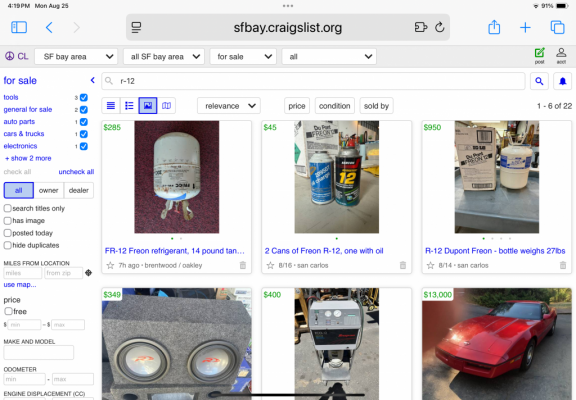Open the all subcategory dropdown
576x400 pixels.
click(329, 57)
